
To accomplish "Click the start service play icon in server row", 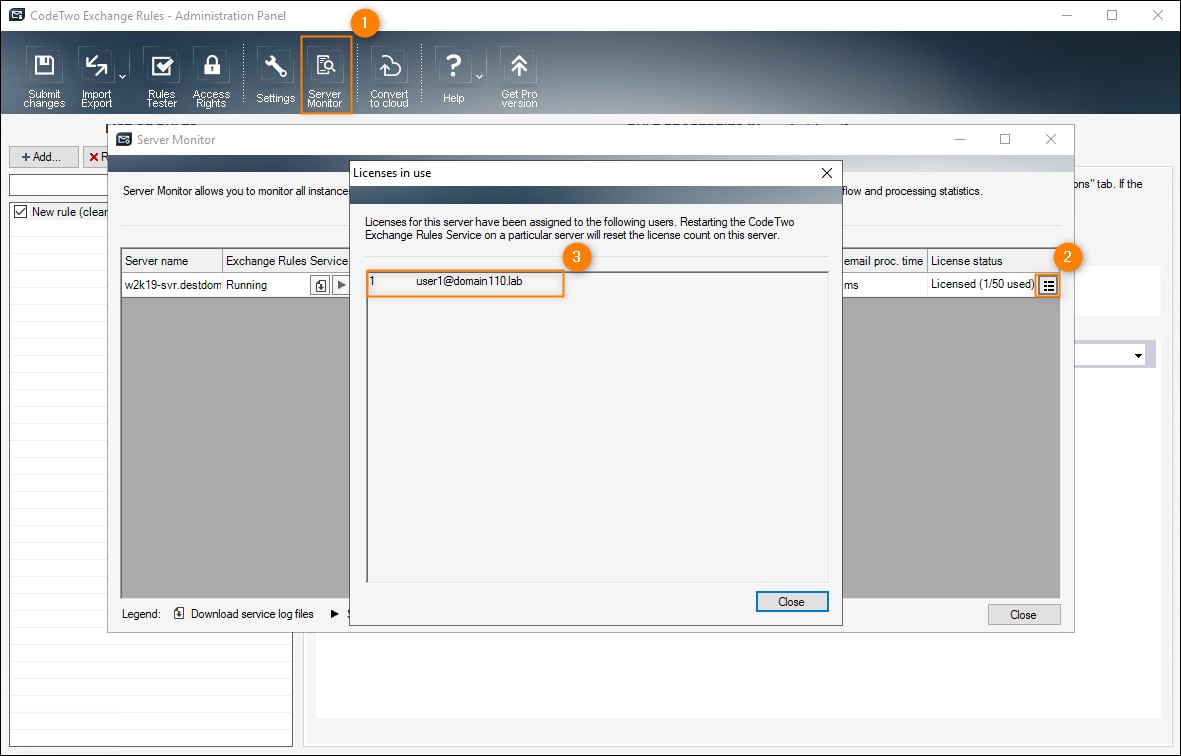I will pos(340,285).
